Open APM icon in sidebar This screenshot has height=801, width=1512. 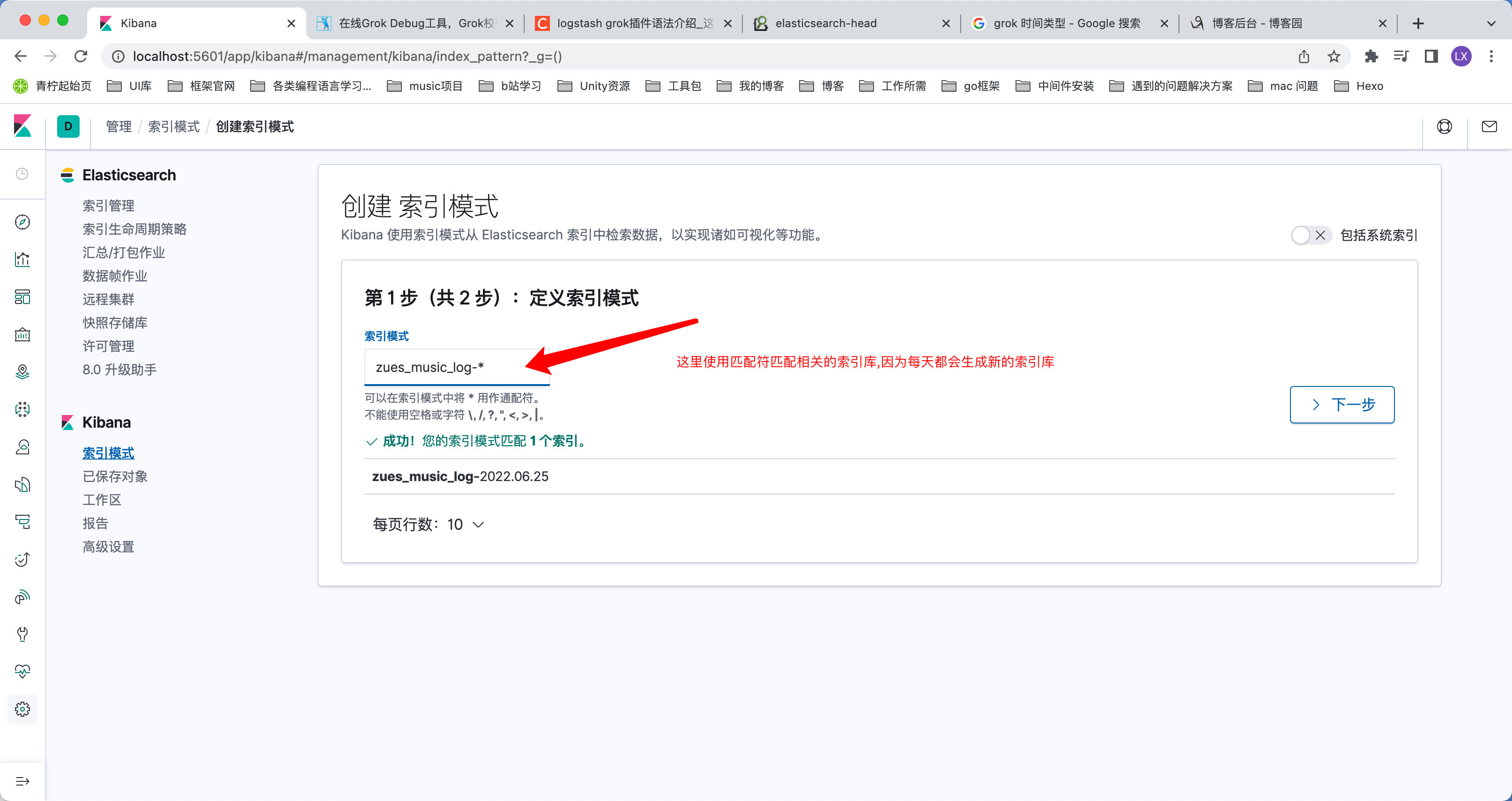[22, 522]
